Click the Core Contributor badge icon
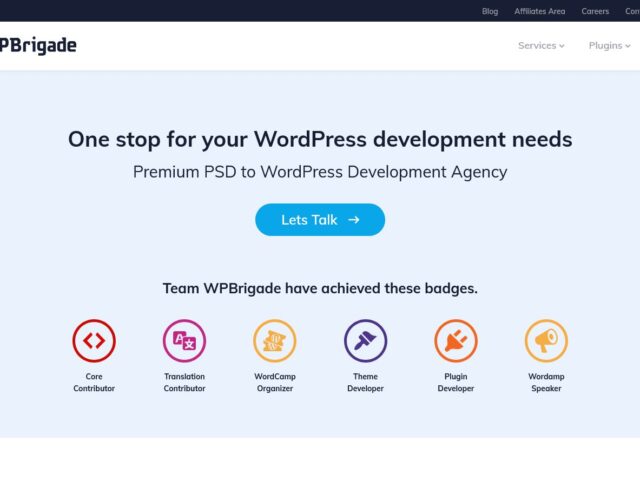 point(94,341)
